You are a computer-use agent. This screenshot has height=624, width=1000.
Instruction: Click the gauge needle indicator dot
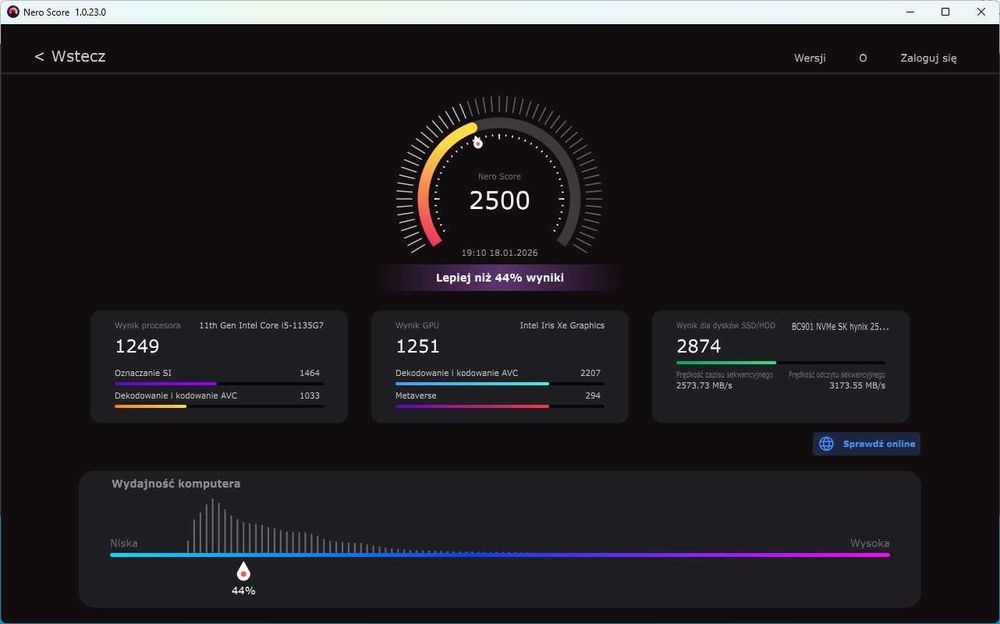pyautogui.click(x=478, y=143)
